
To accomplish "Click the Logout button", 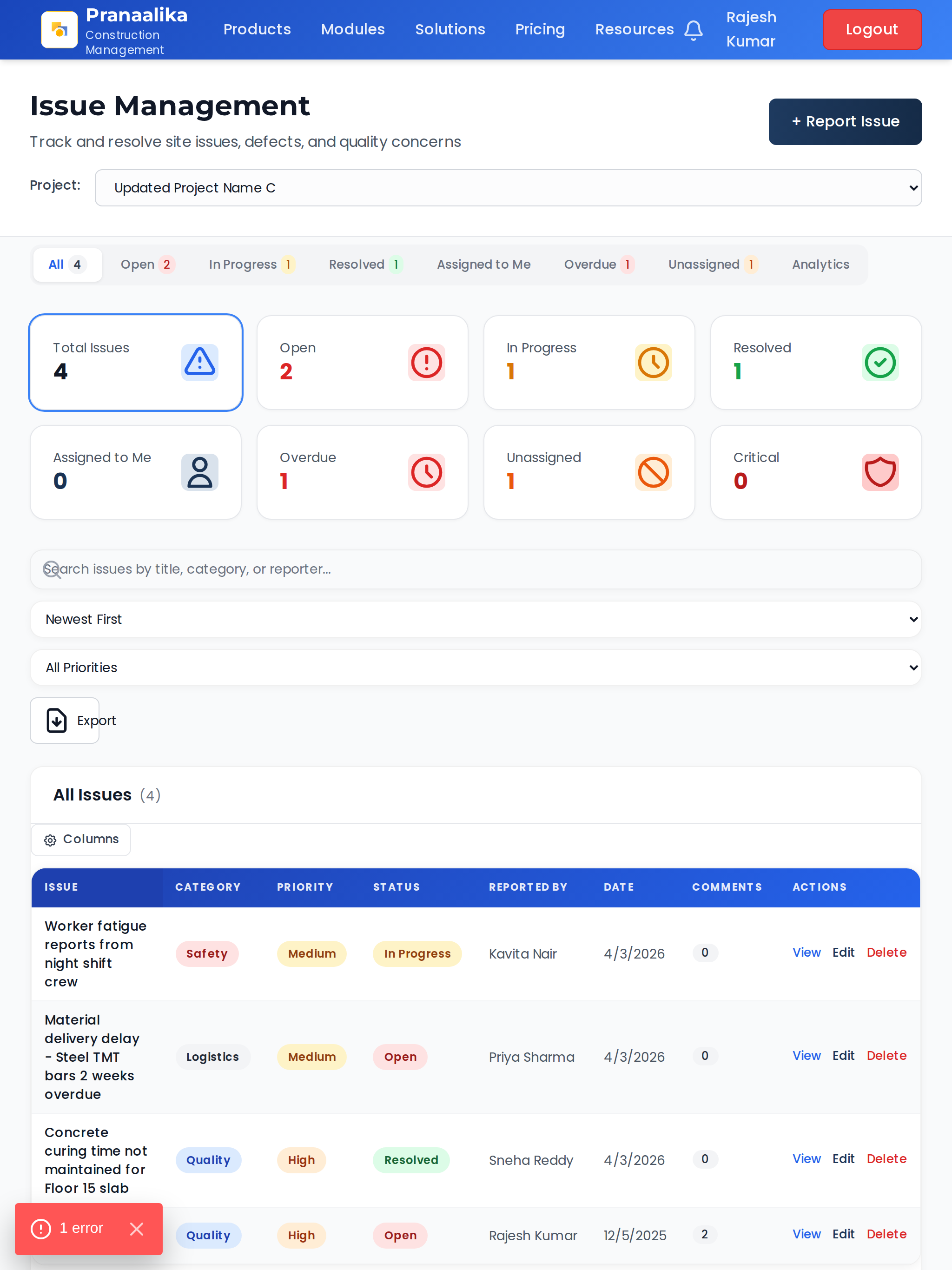I will pyautogui.click(x=872, y=29).
